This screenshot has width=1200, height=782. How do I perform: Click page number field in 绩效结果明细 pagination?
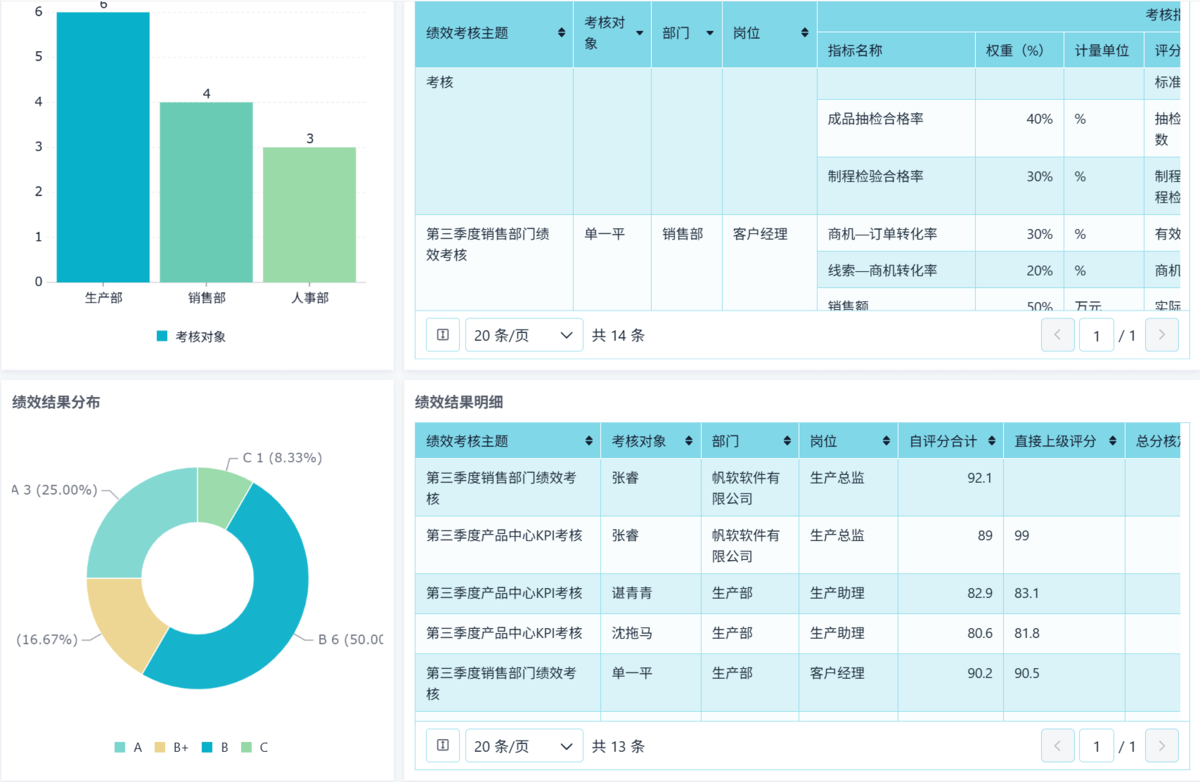coord(1097,746)
